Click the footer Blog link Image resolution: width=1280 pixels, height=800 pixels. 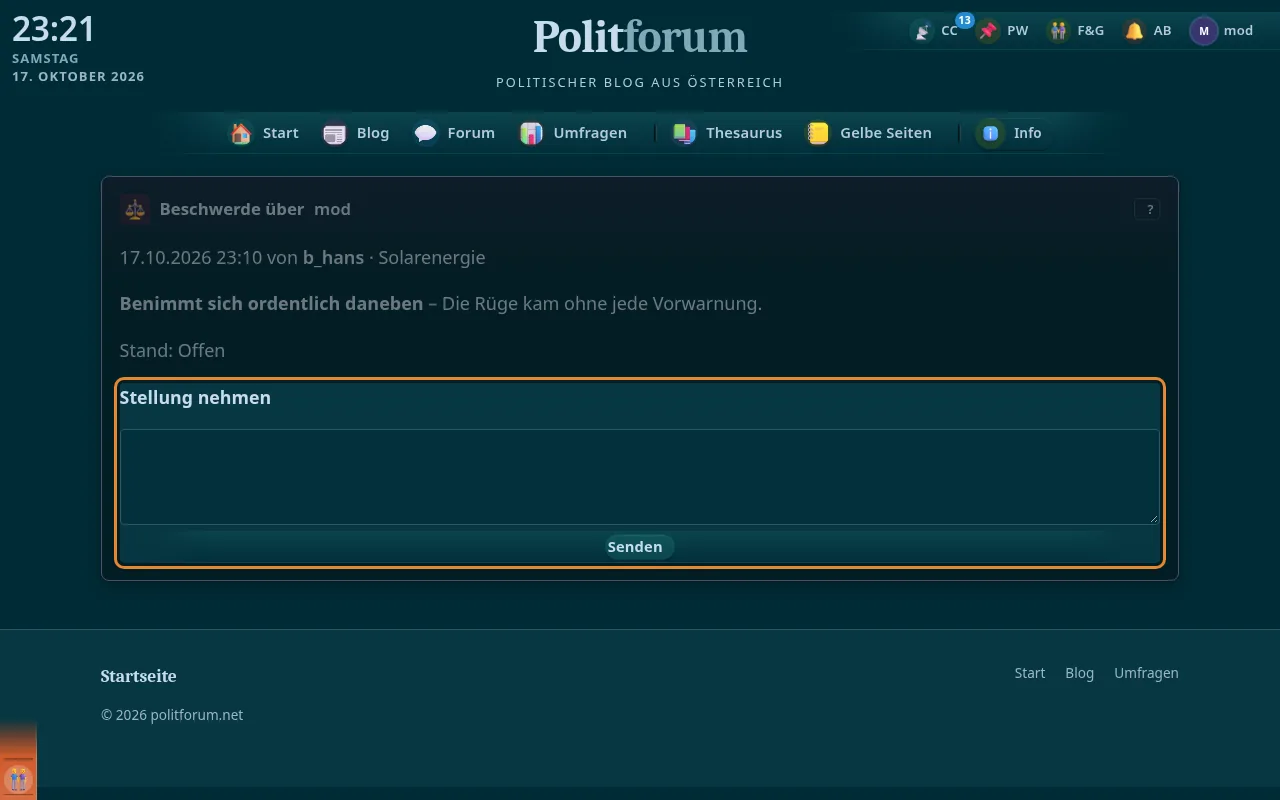[x=1080, y=673]
